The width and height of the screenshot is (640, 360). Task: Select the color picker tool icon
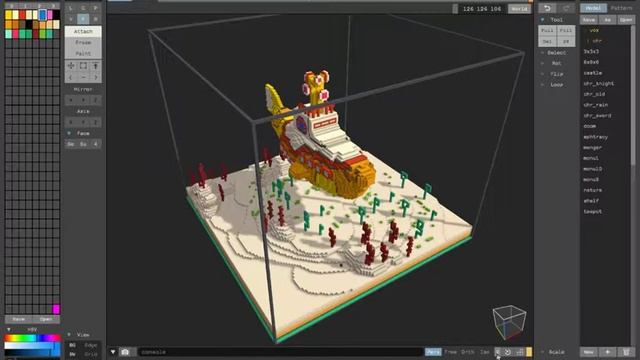96,66
